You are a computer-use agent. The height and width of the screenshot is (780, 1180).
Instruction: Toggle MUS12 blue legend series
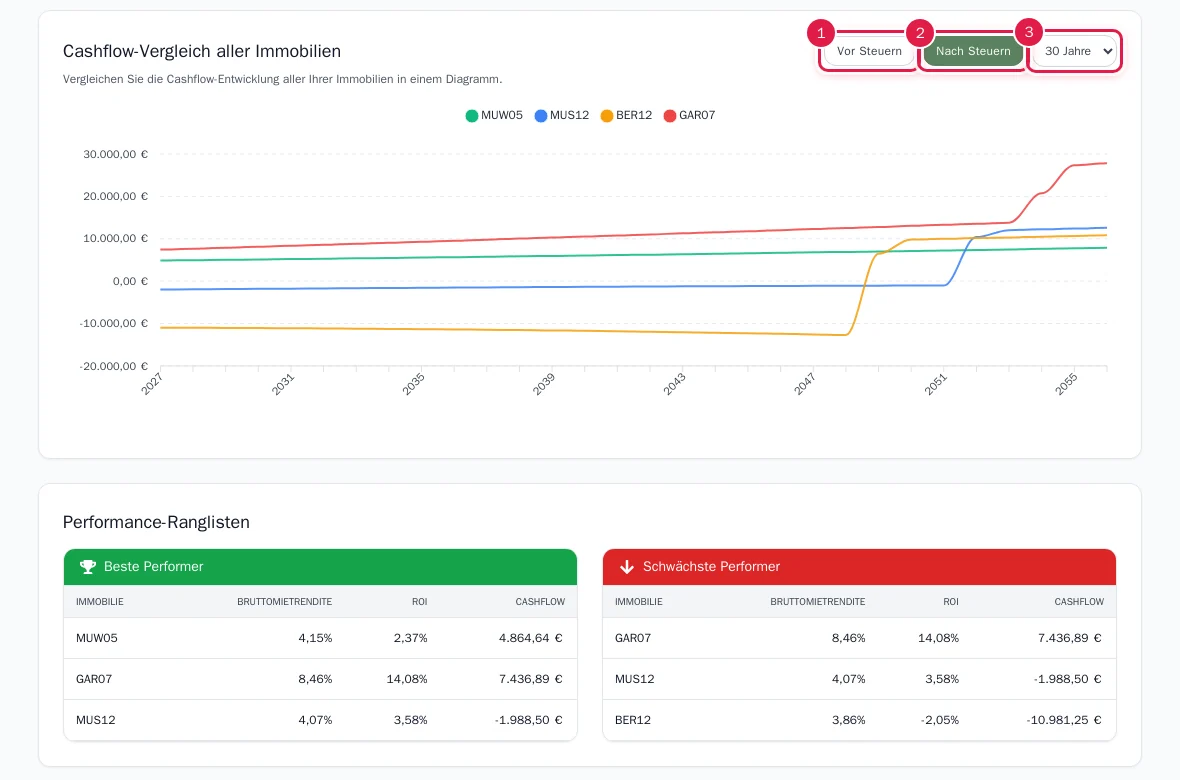pos(561,115)
